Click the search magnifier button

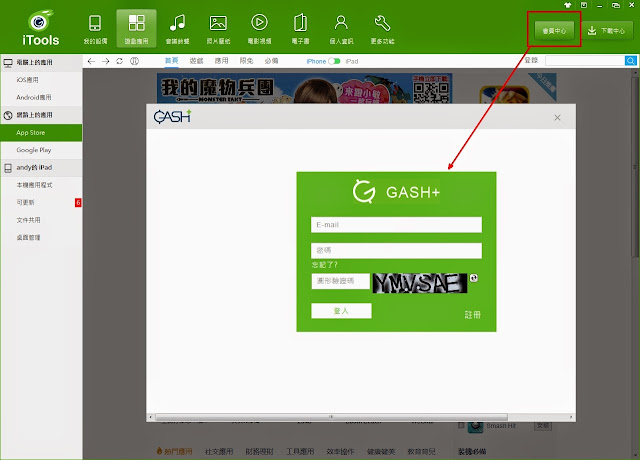tap(630, 61)
